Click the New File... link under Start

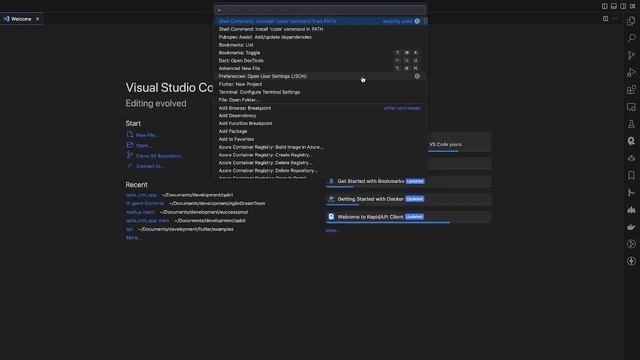click(x=147, y=135)
